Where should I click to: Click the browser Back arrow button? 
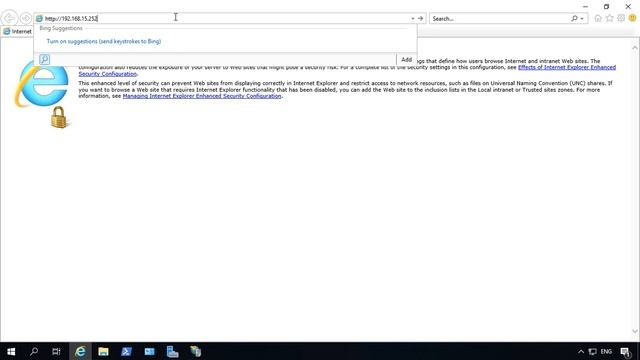(9, 18)
